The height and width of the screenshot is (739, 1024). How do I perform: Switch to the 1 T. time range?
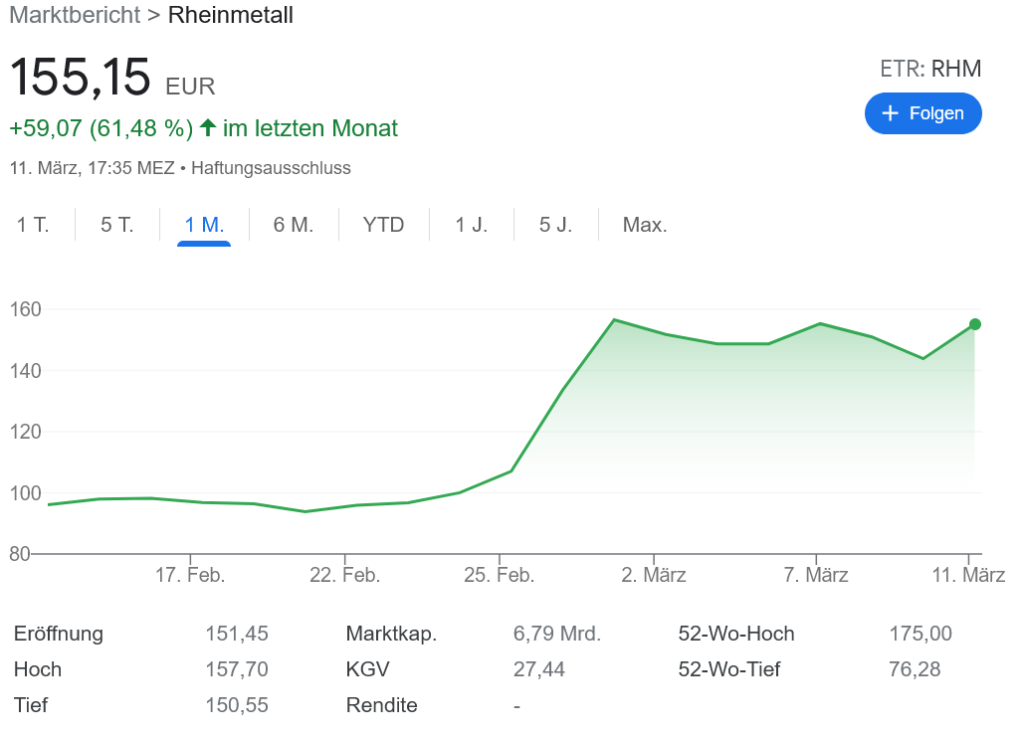[33, 225]
